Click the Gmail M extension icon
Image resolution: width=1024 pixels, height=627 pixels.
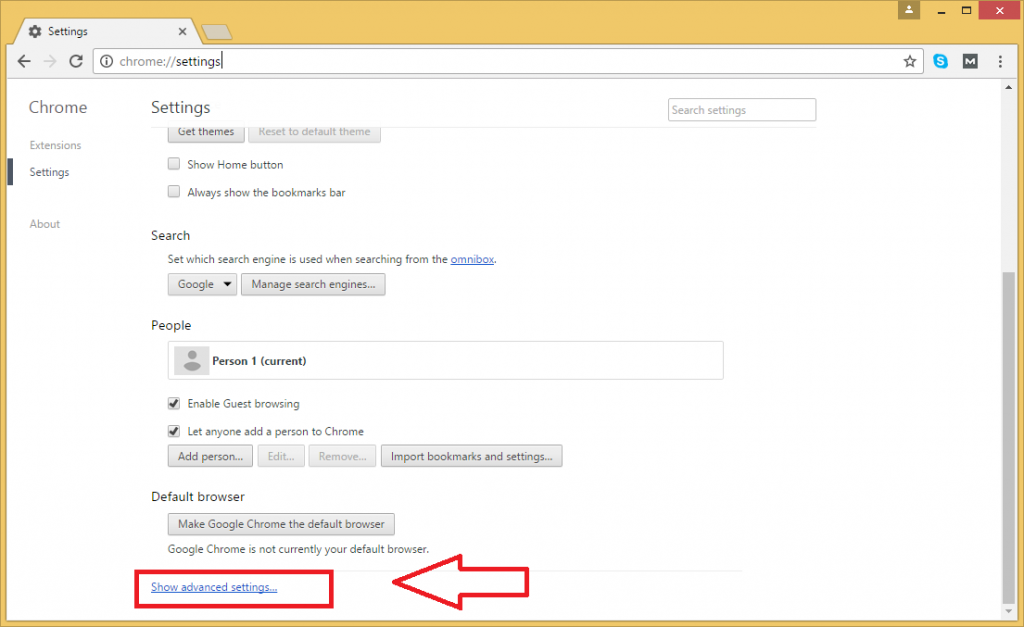point(970,61)
